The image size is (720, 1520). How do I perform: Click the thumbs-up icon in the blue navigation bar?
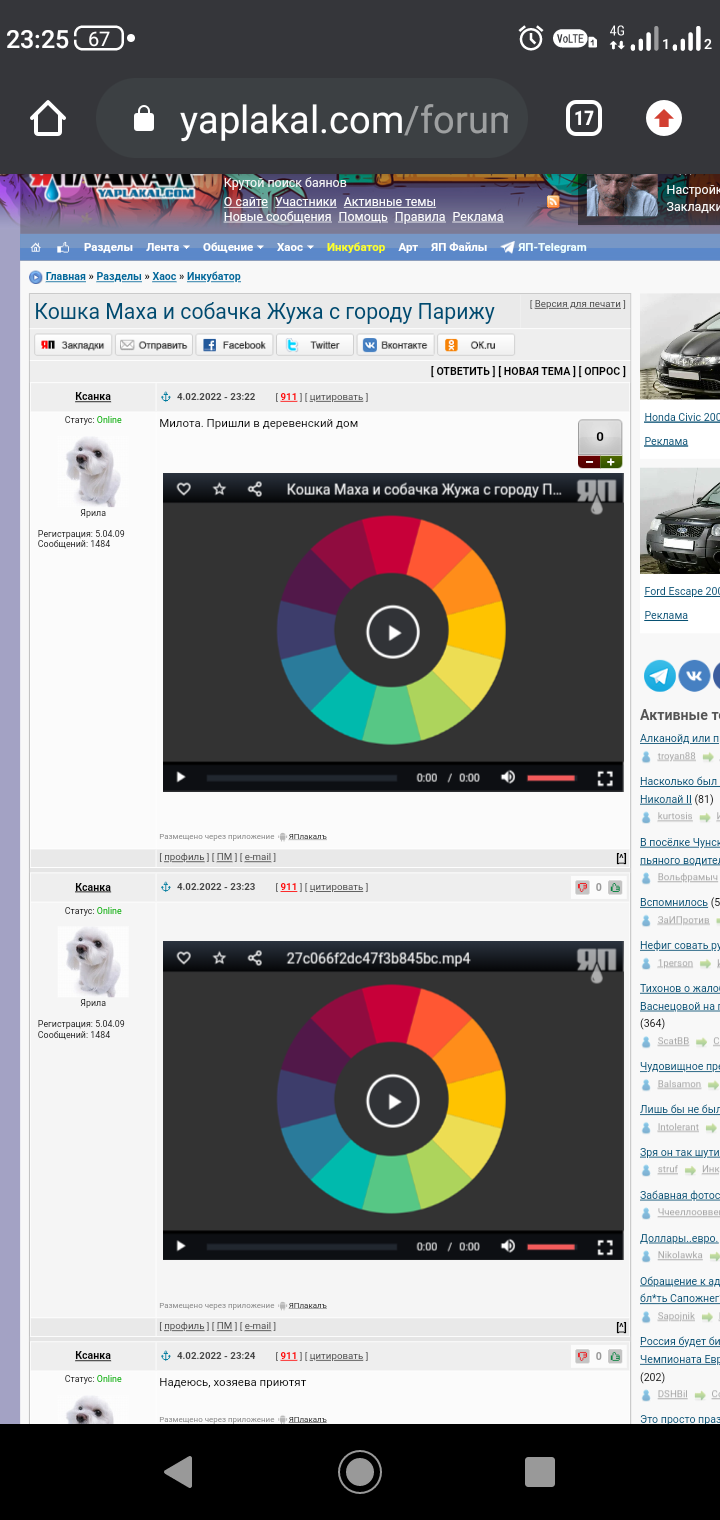click(63, 248)
